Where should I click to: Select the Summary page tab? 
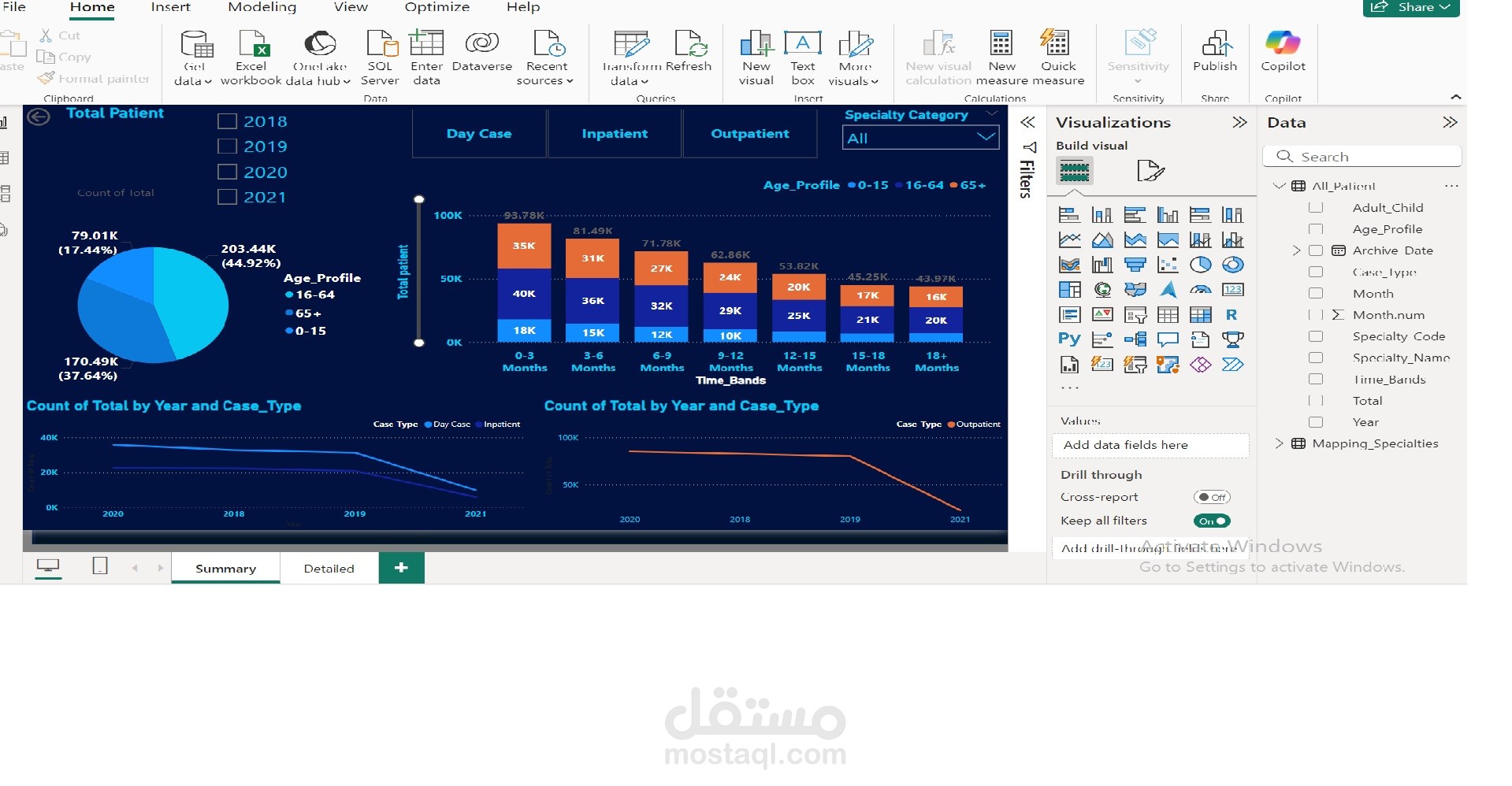tap(225, 569)
